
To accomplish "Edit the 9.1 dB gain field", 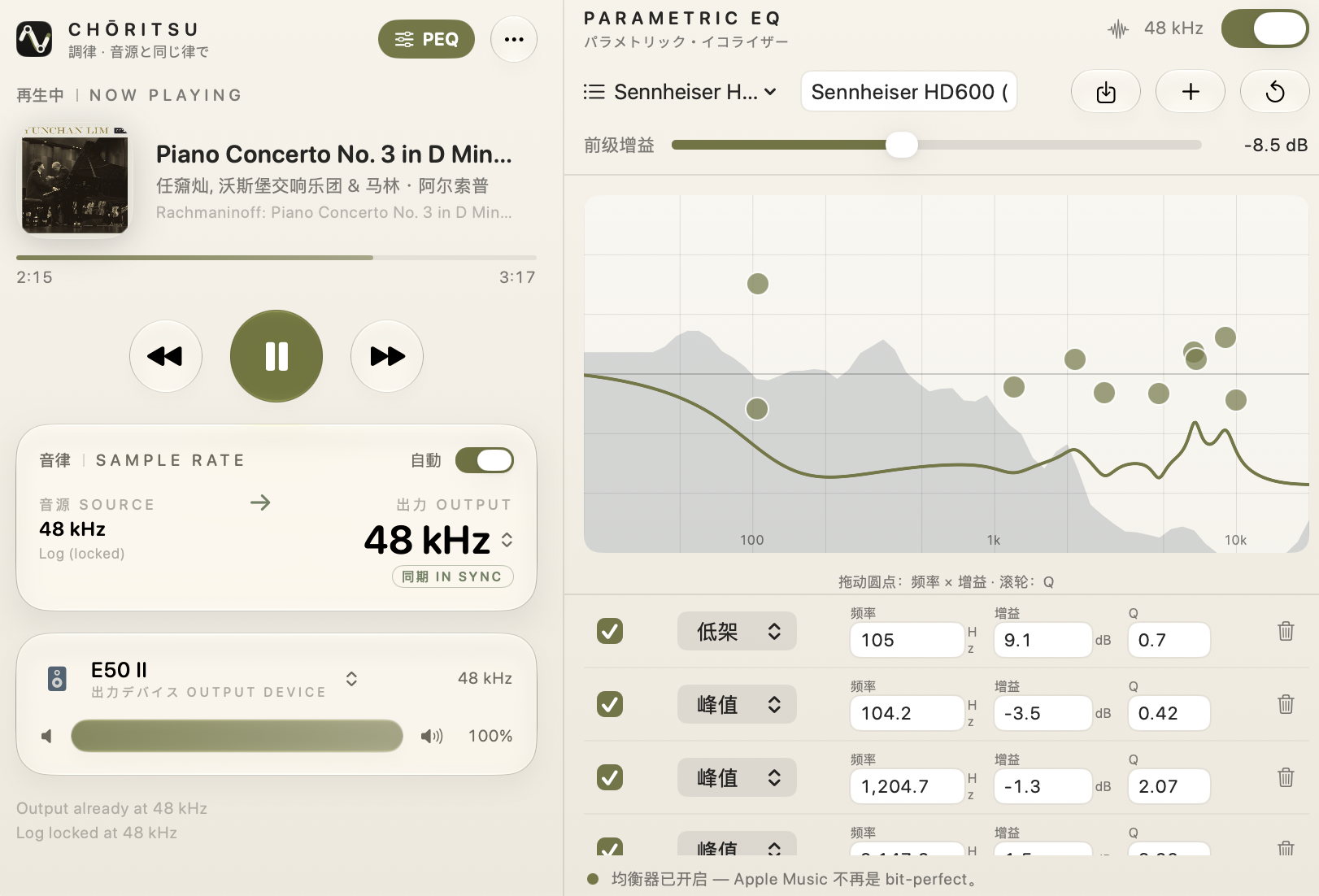I will (x=1043, y=640).
